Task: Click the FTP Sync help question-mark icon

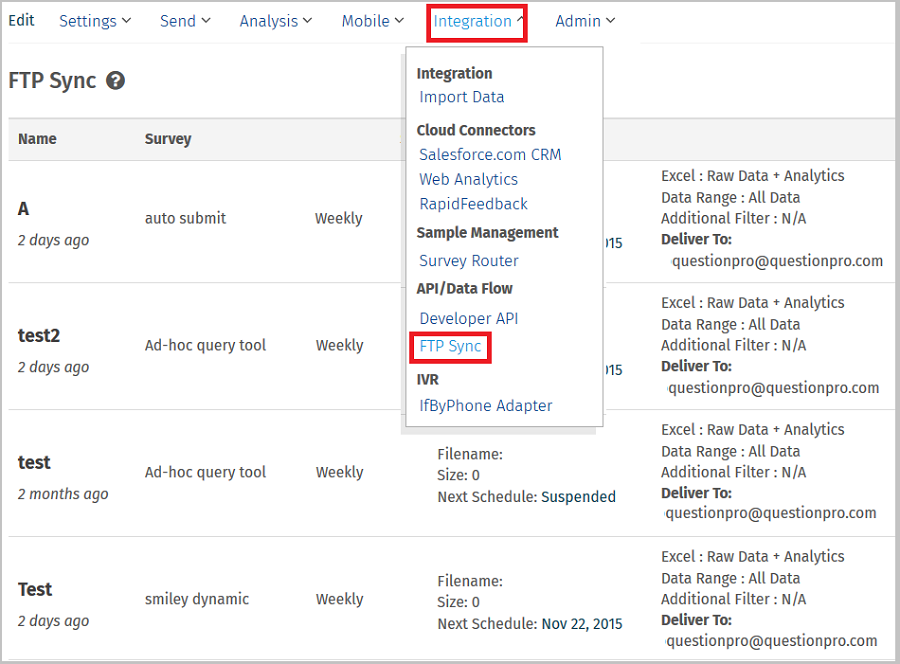Action: tap(116, 81)
